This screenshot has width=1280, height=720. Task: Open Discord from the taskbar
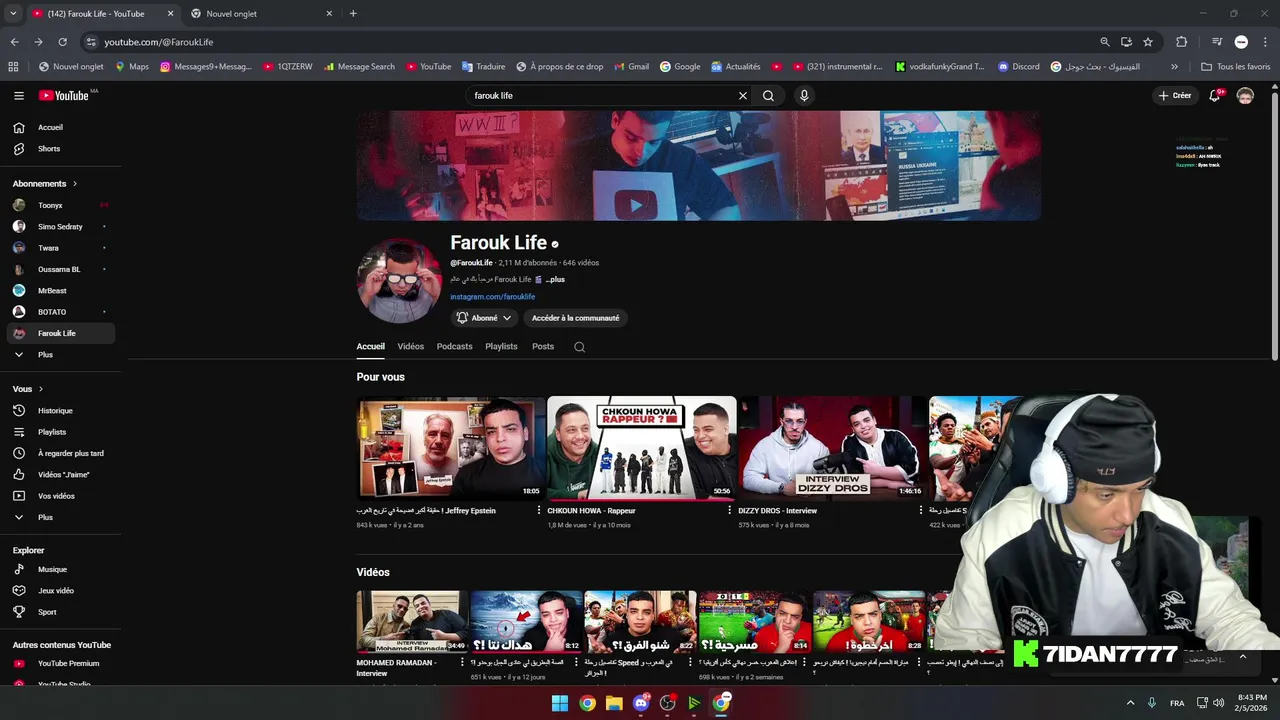tap(641, 703)
